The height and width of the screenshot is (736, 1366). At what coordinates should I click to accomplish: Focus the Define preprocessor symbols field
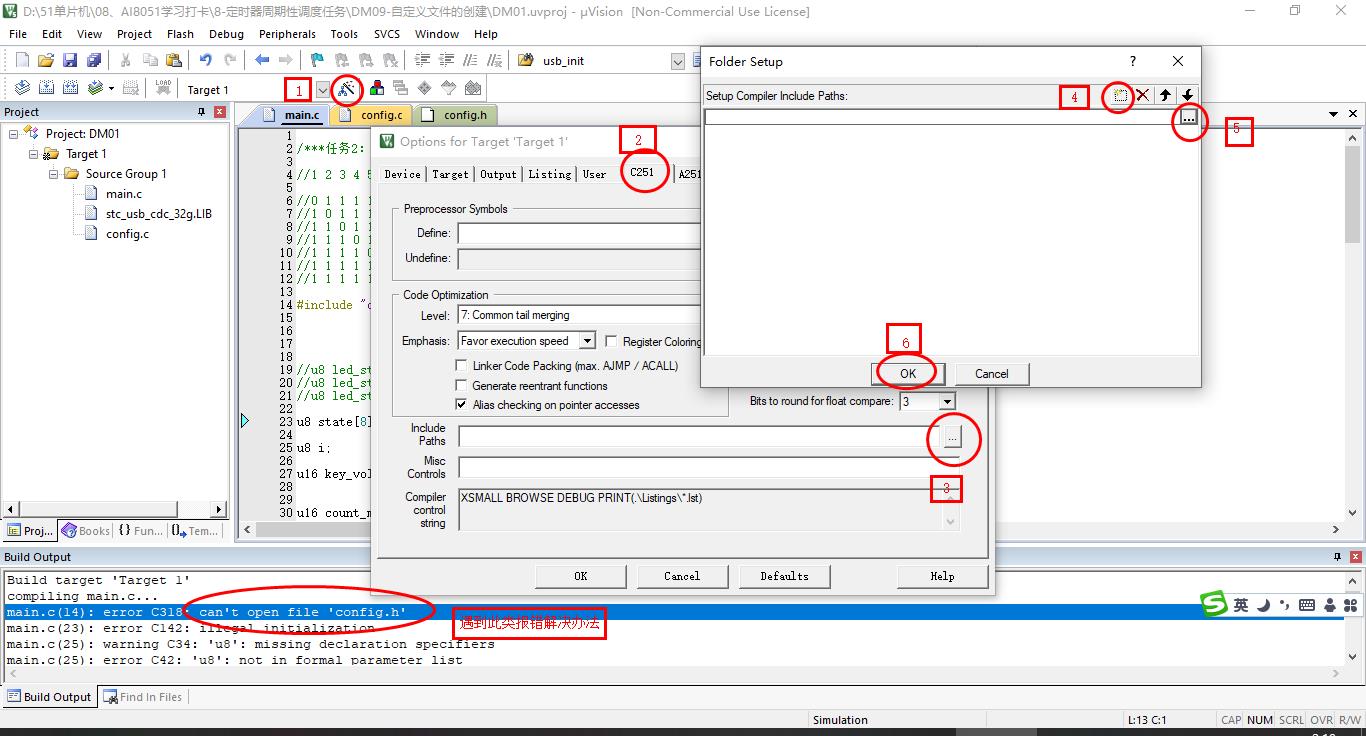[579, 234]
